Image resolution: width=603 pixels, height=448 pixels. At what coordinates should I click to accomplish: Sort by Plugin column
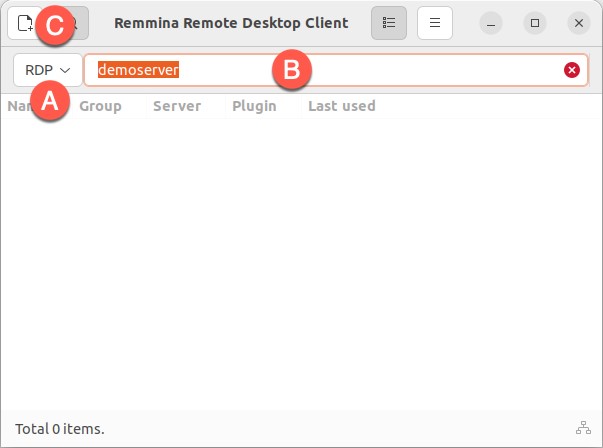tap(263, 106)
